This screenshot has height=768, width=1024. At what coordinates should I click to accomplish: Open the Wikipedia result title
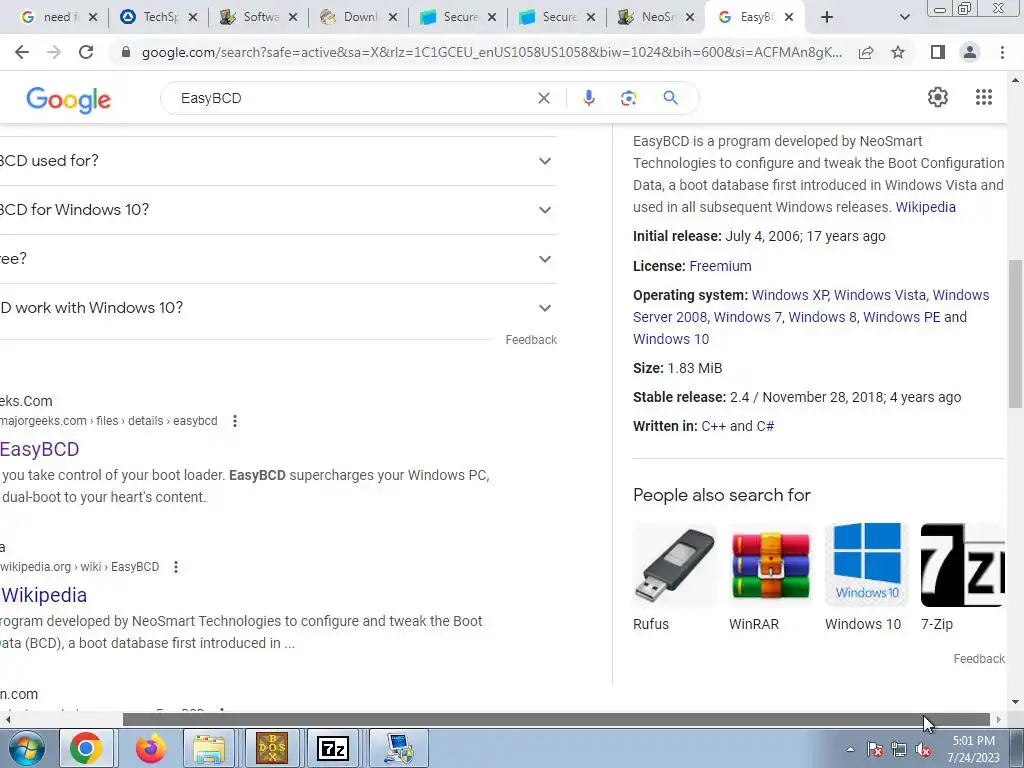(44, 595)
